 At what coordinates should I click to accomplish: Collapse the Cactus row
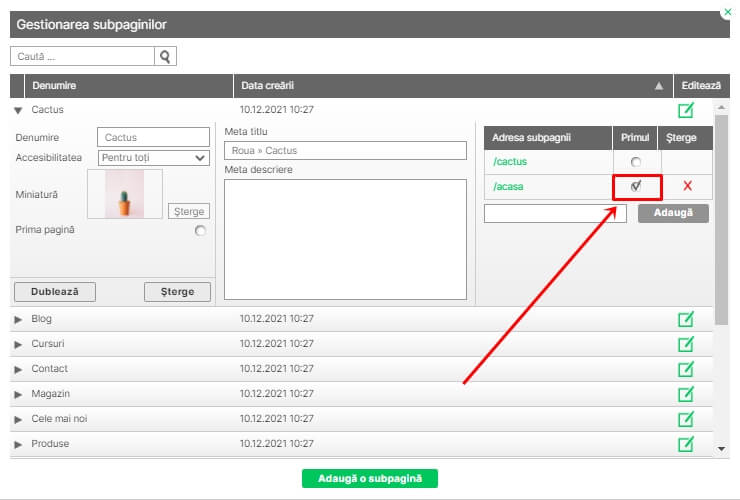pos(18,110)
